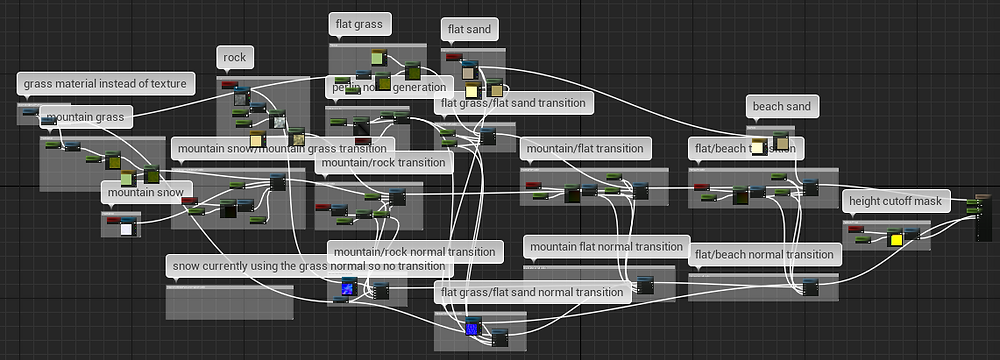Click the black noise preview node in perlin noise generation
The image size is (1000, 360).
[x=362, y=126]
